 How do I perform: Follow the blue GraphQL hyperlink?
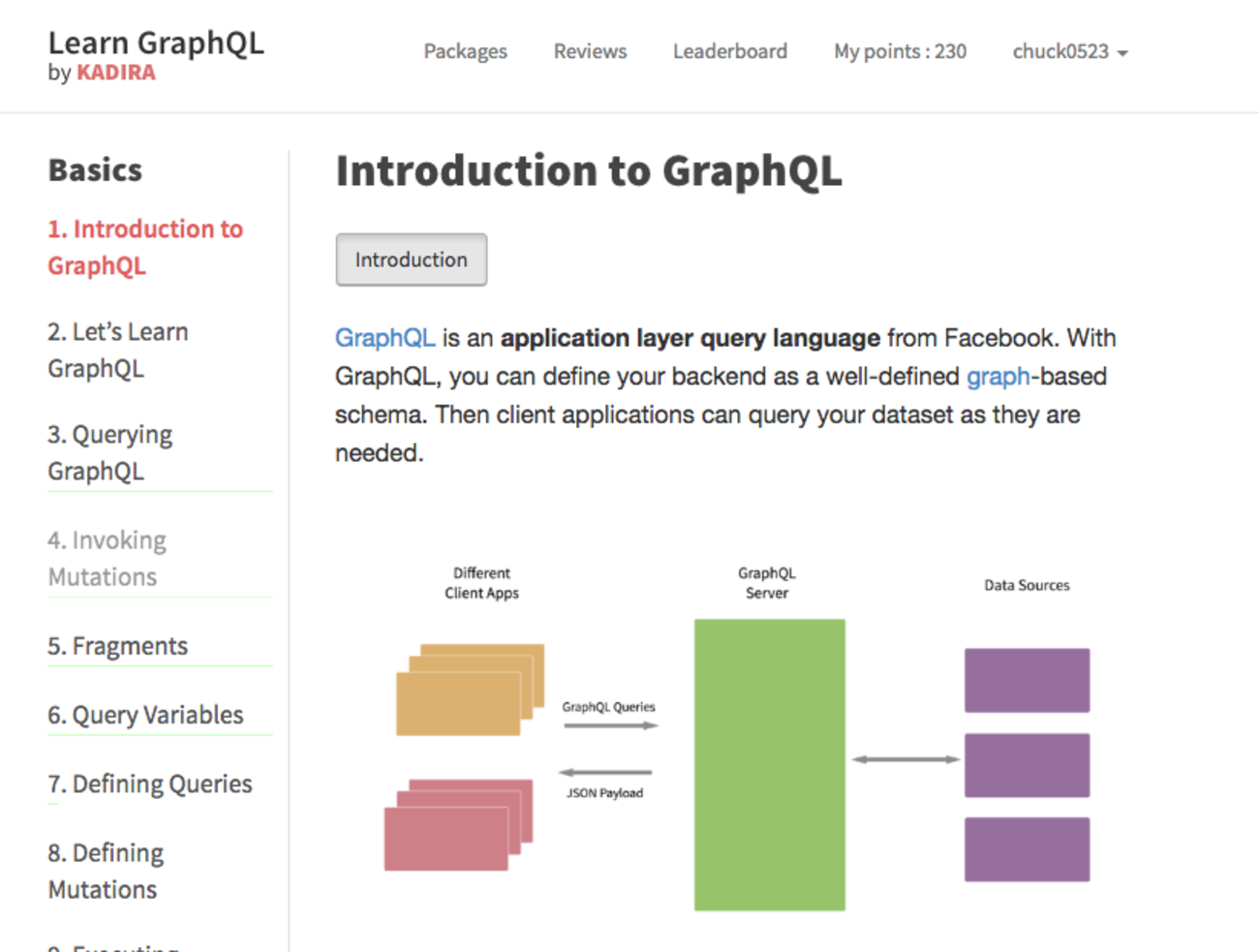coord(384,338)
